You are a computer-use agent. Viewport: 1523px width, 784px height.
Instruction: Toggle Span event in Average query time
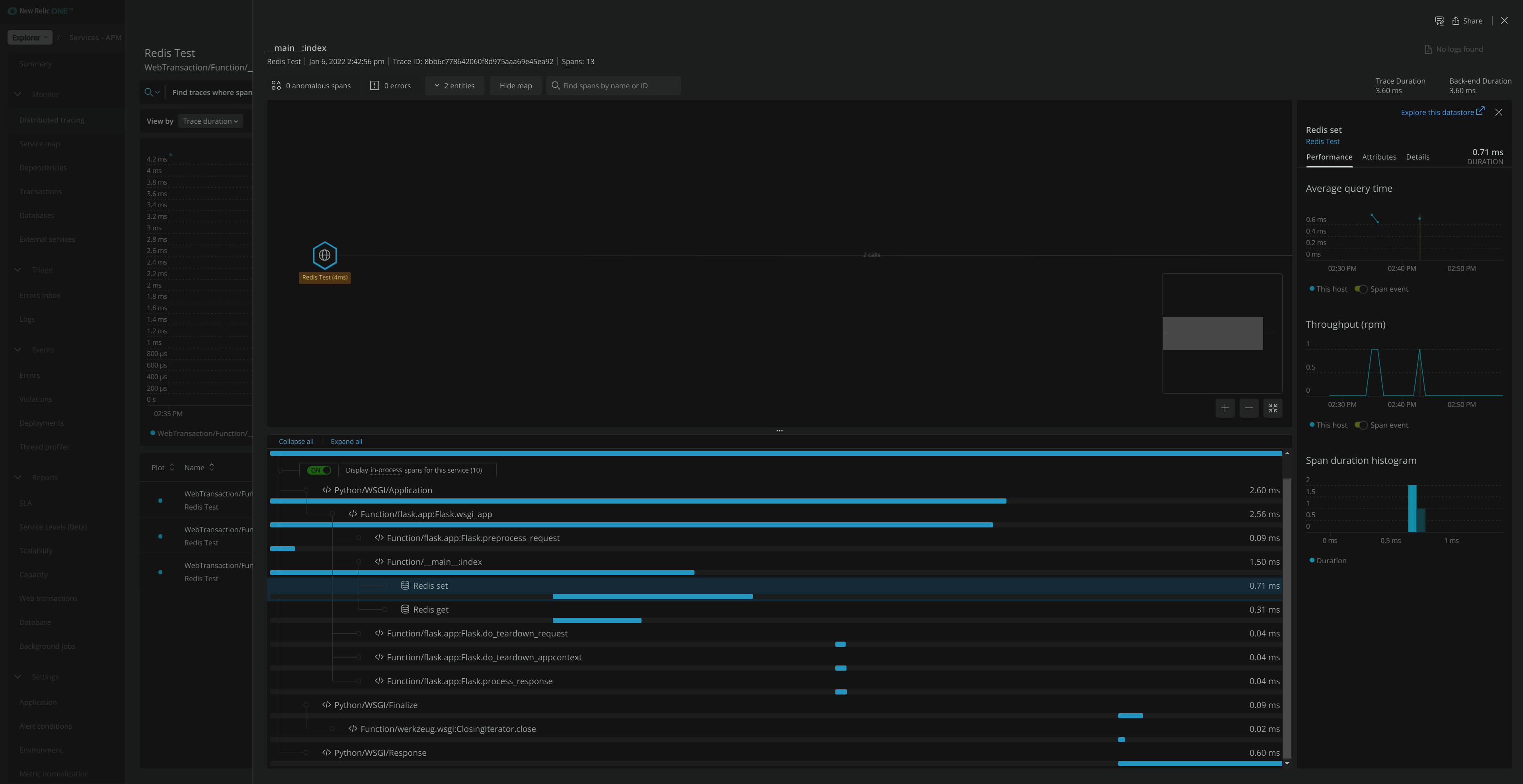click(1361, 289)
